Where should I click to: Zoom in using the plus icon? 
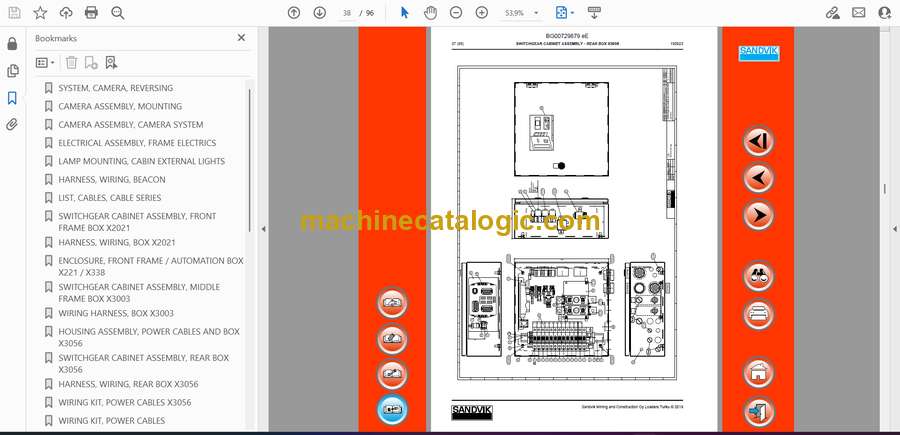pos(482,13)
